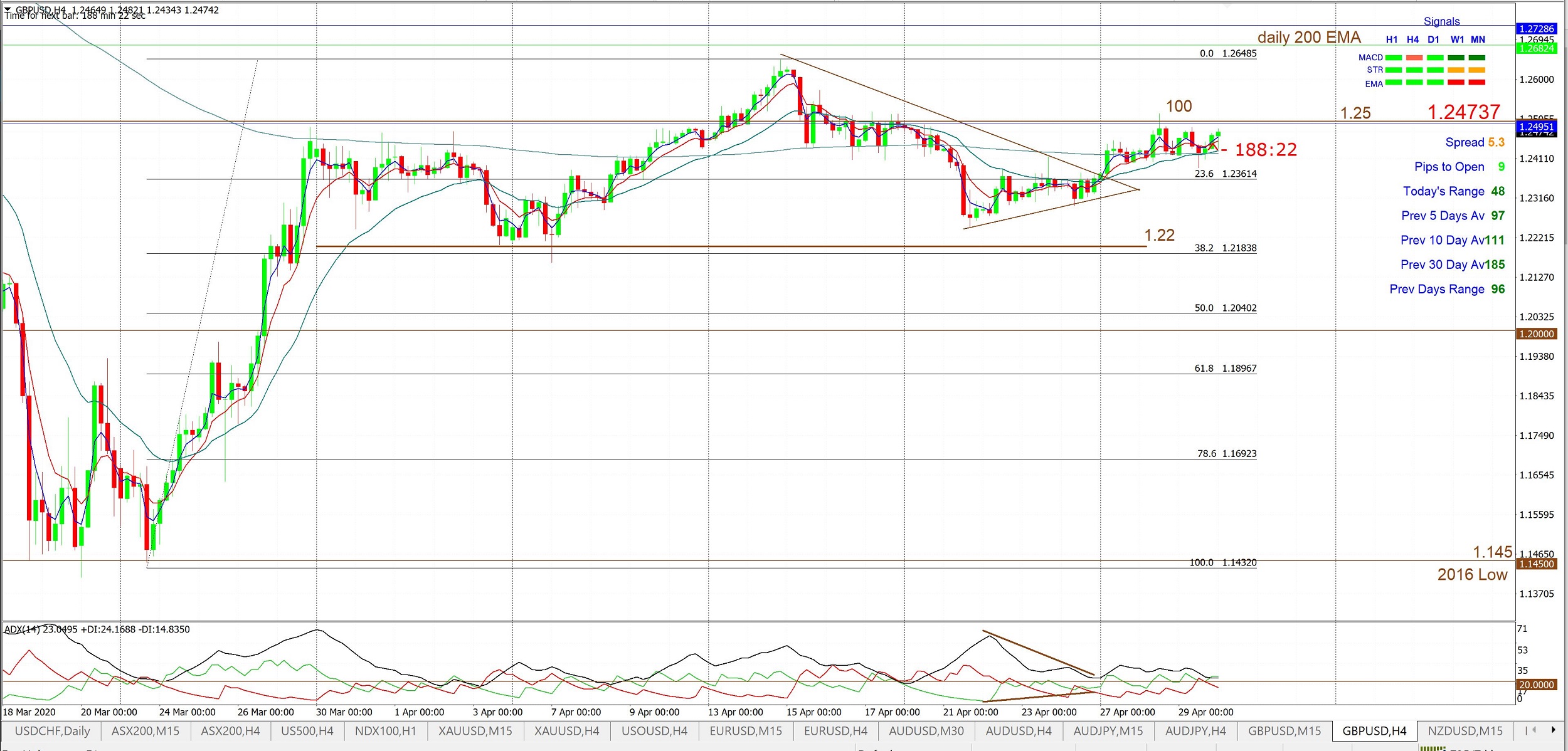The image size is (1568, 751).
Task: Select the 23.6 Fibonacci level label 1.23614
Action: 1226,174
